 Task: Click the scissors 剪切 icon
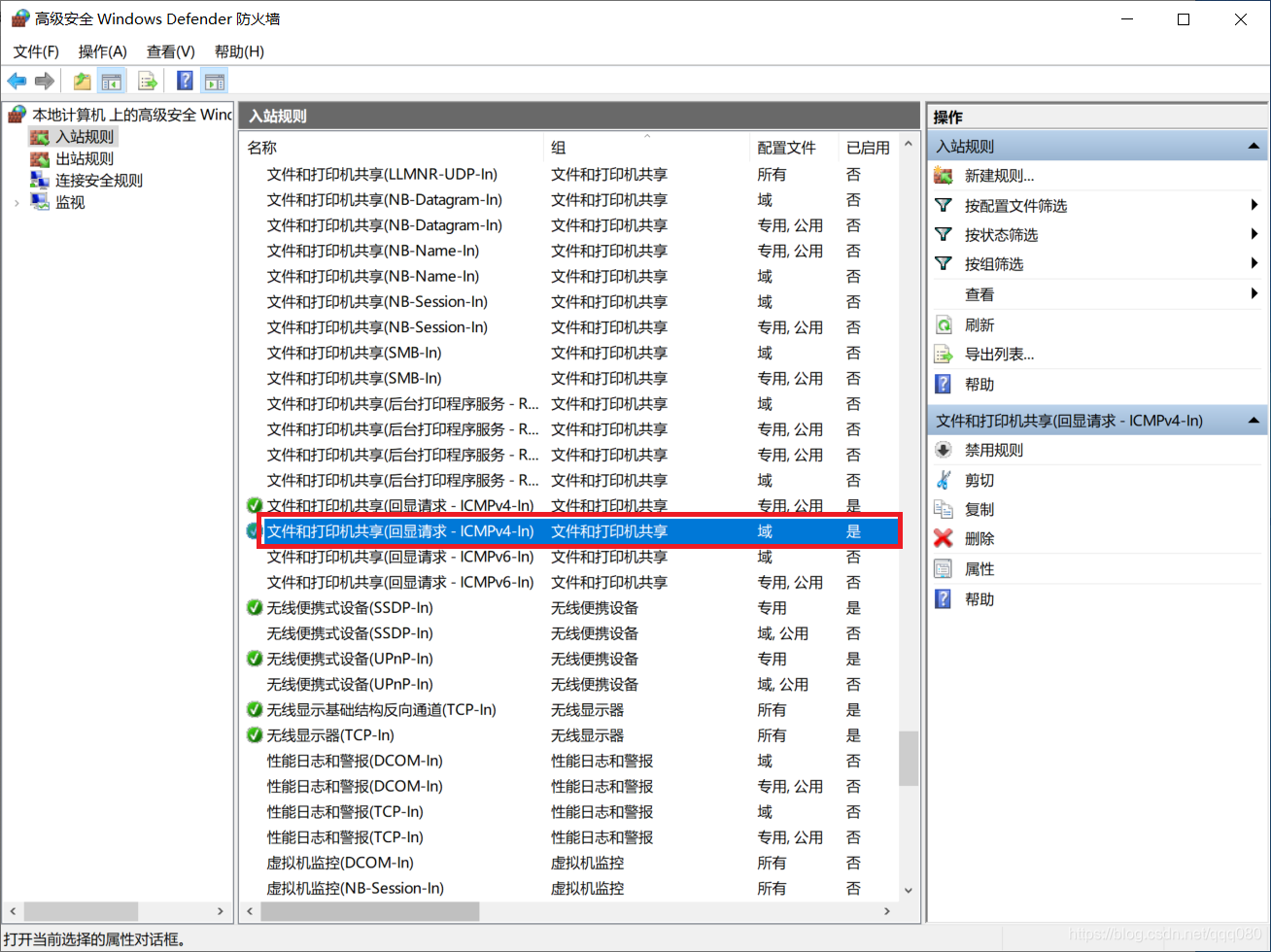944,479
